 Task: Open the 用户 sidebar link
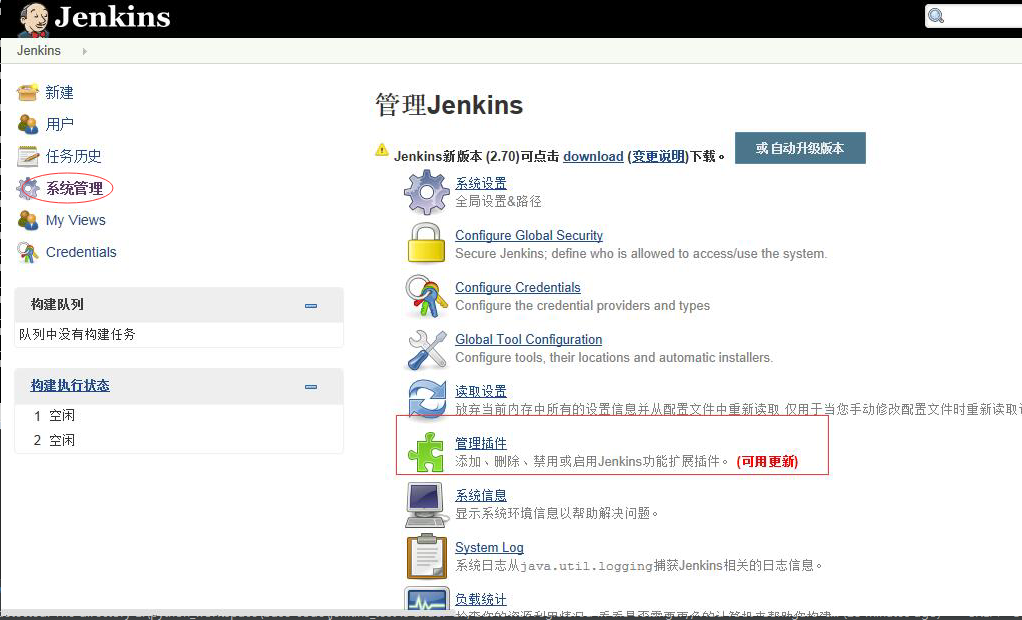59,124
